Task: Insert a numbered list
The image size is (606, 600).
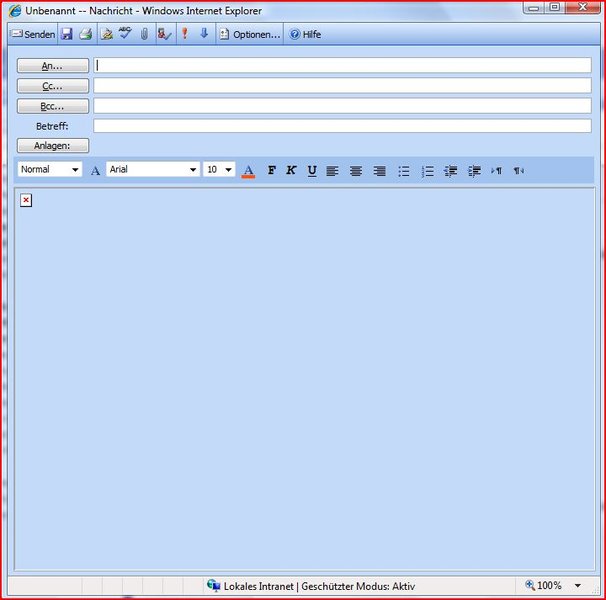Action: (427, 171)
